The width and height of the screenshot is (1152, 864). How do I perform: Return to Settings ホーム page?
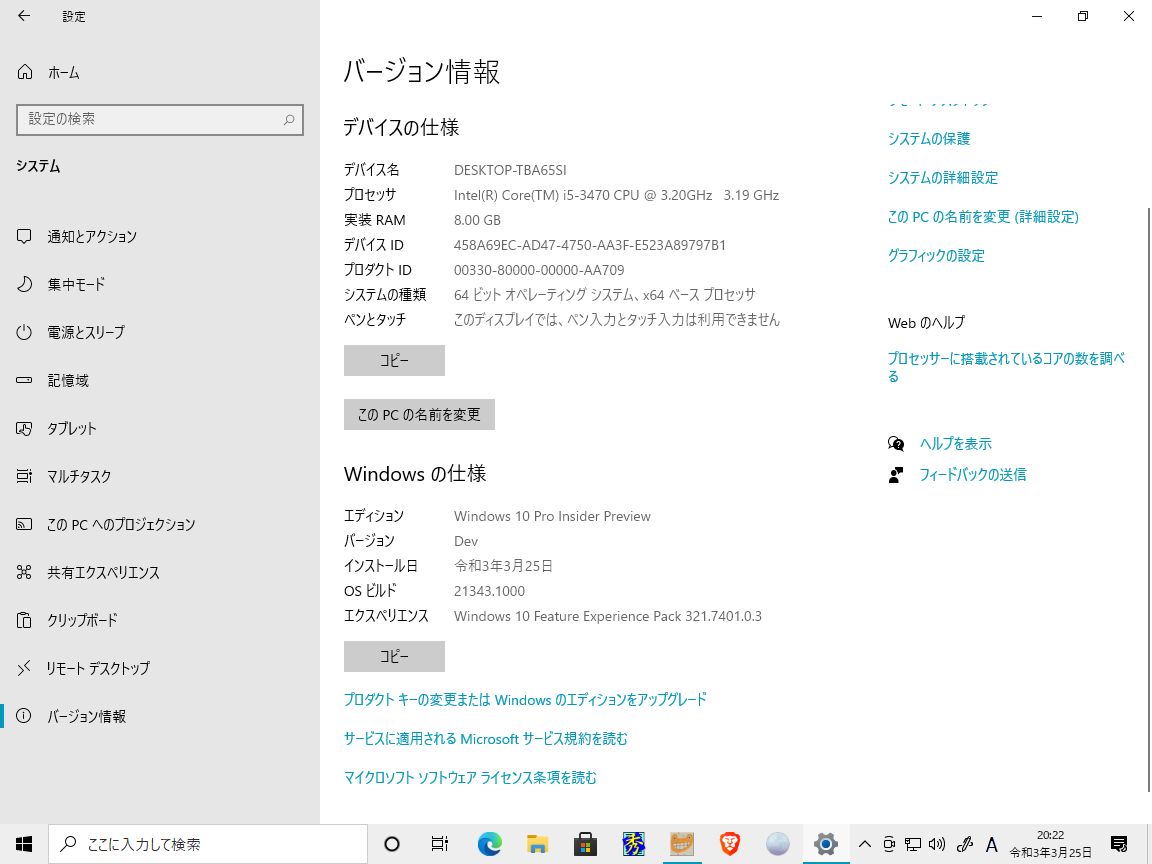[63, 72]
